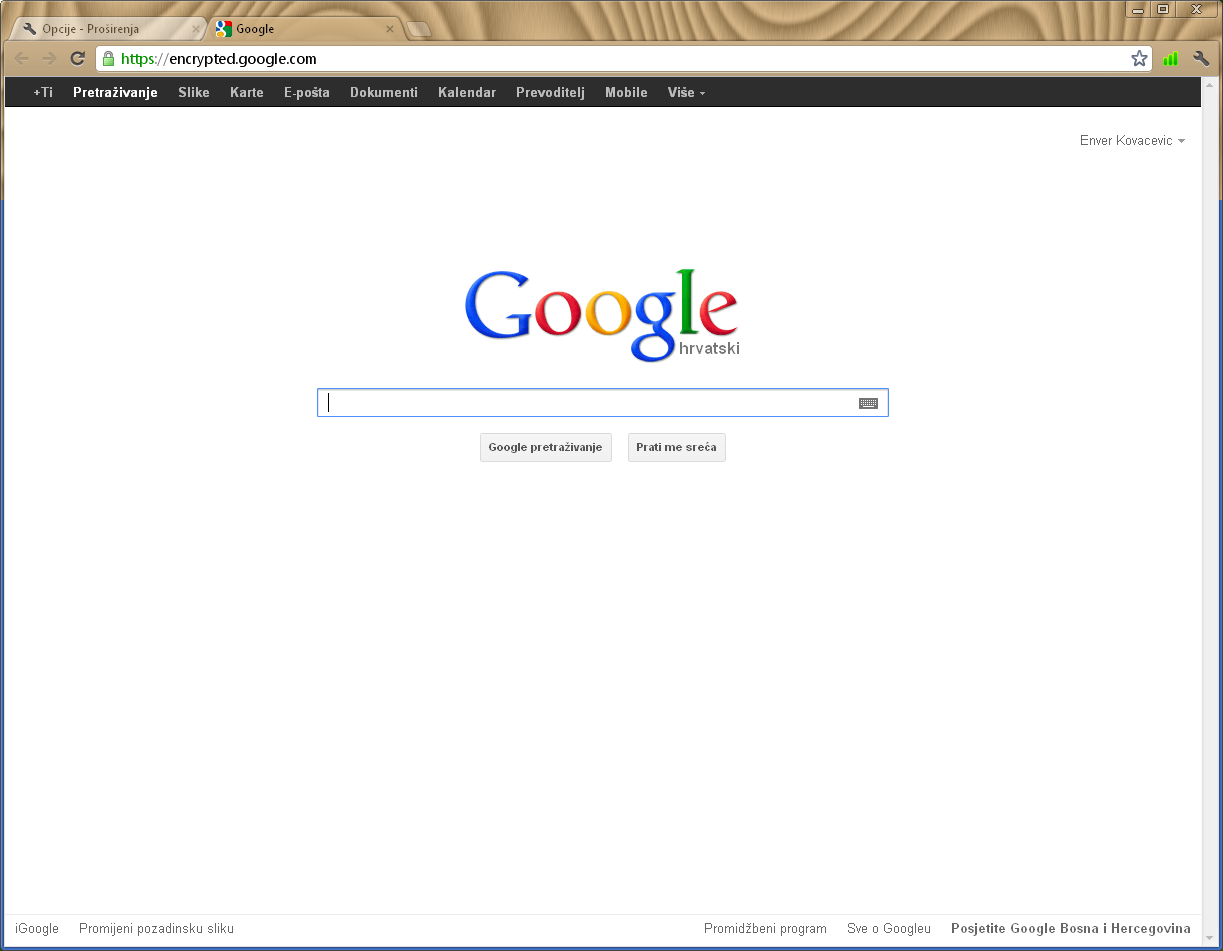Click the padlock icon in the address bar

[x=107, y=59]
